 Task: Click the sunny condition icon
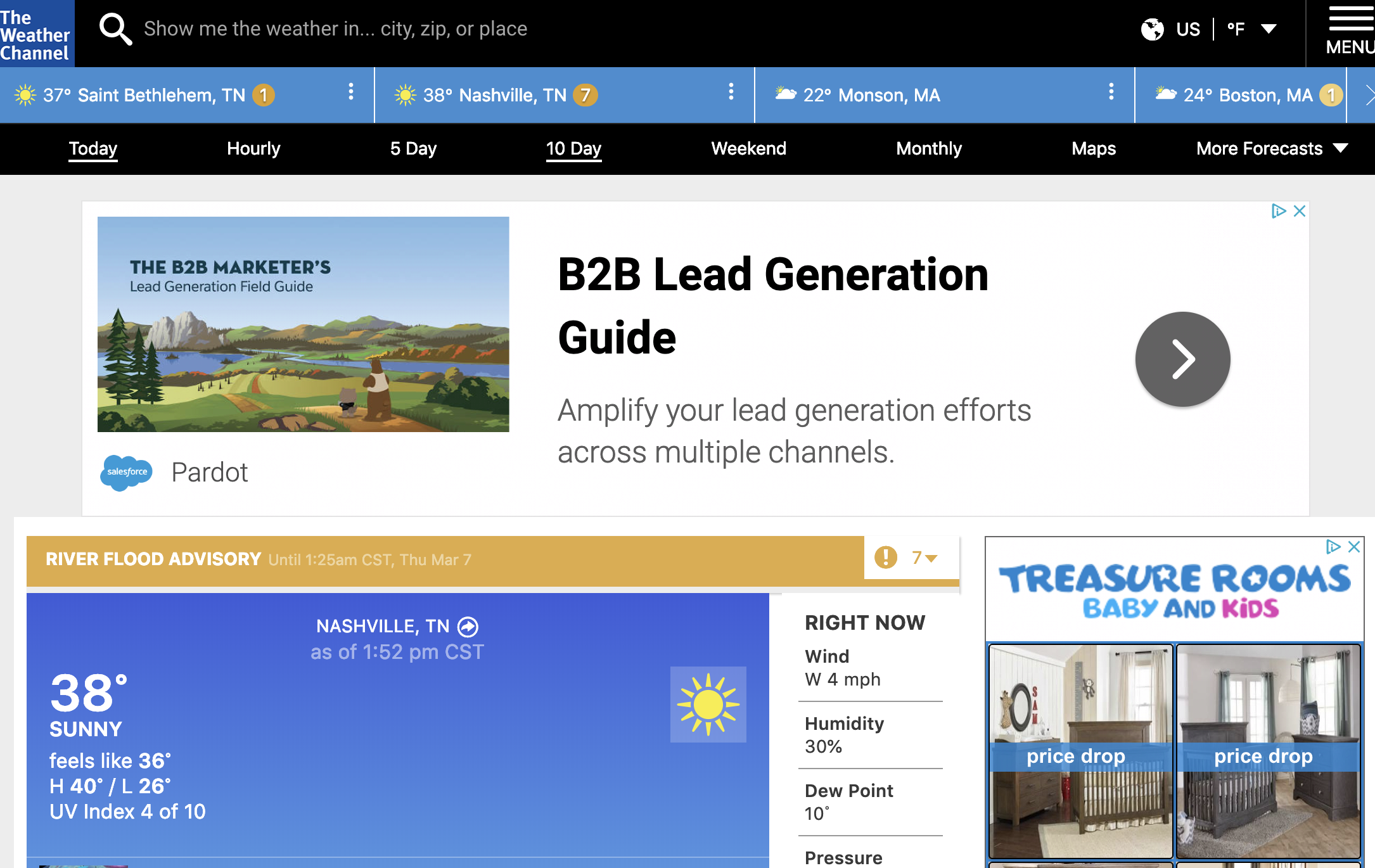point(708,704)
